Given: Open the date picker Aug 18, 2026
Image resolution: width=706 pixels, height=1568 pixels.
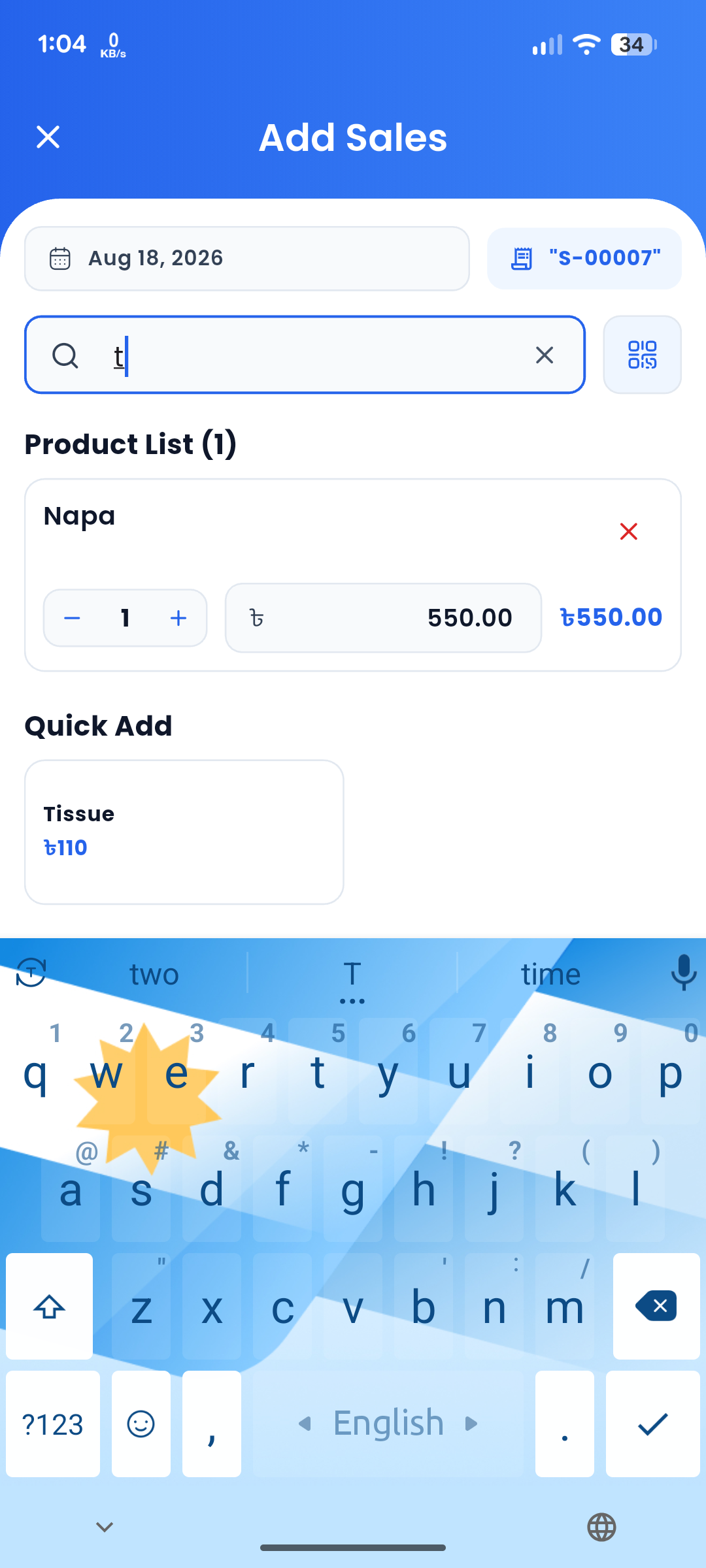Looking at the screenshot, I should point(247,259).
